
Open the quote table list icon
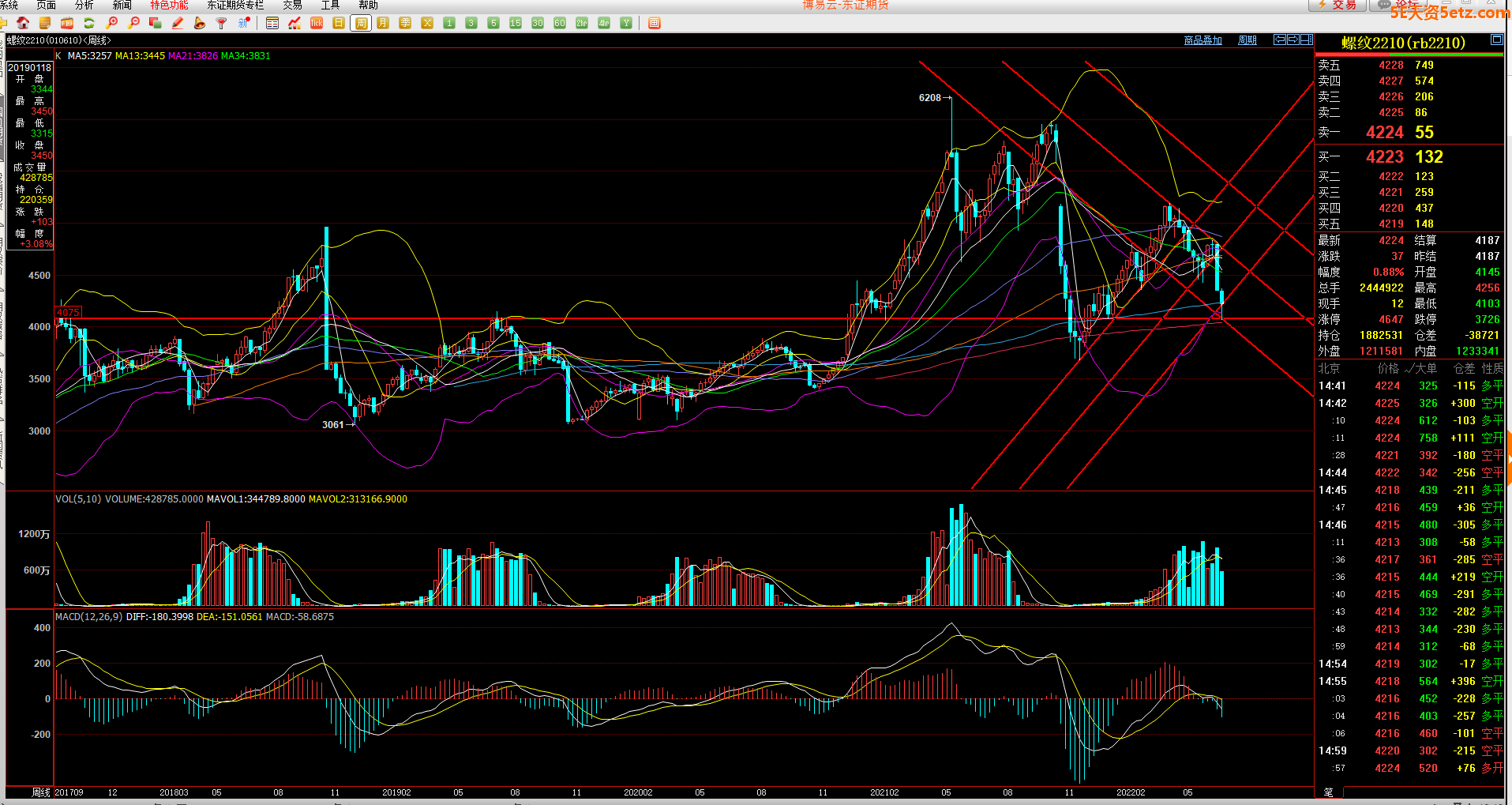(x=272, y=23)
